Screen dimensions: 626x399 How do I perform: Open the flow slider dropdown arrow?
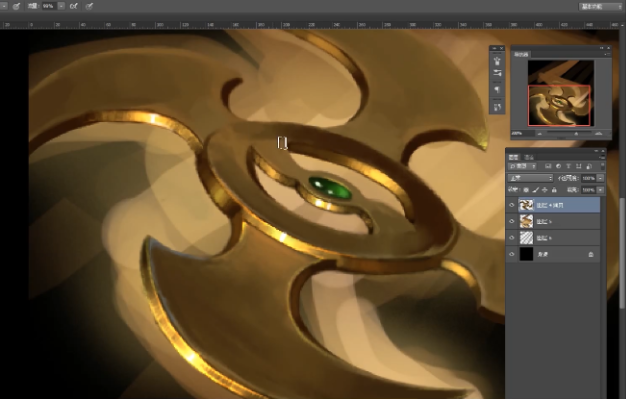(x=61, y=6)
